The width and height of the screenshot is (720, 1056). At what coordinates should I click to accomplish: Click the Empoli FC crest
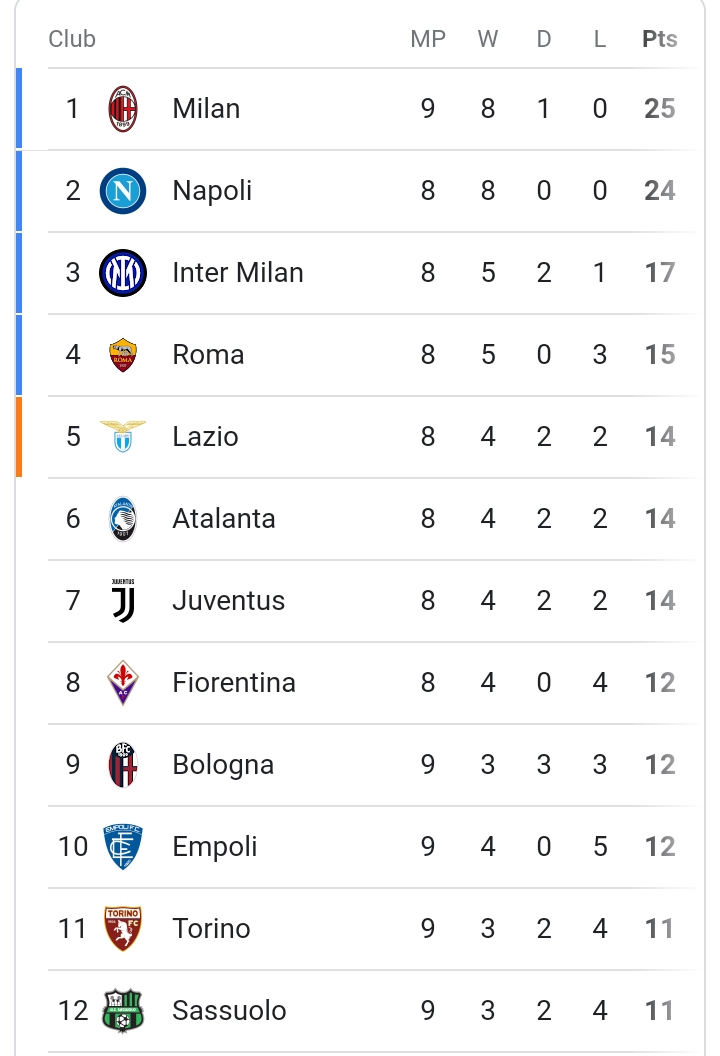click(x=123, y=847)
